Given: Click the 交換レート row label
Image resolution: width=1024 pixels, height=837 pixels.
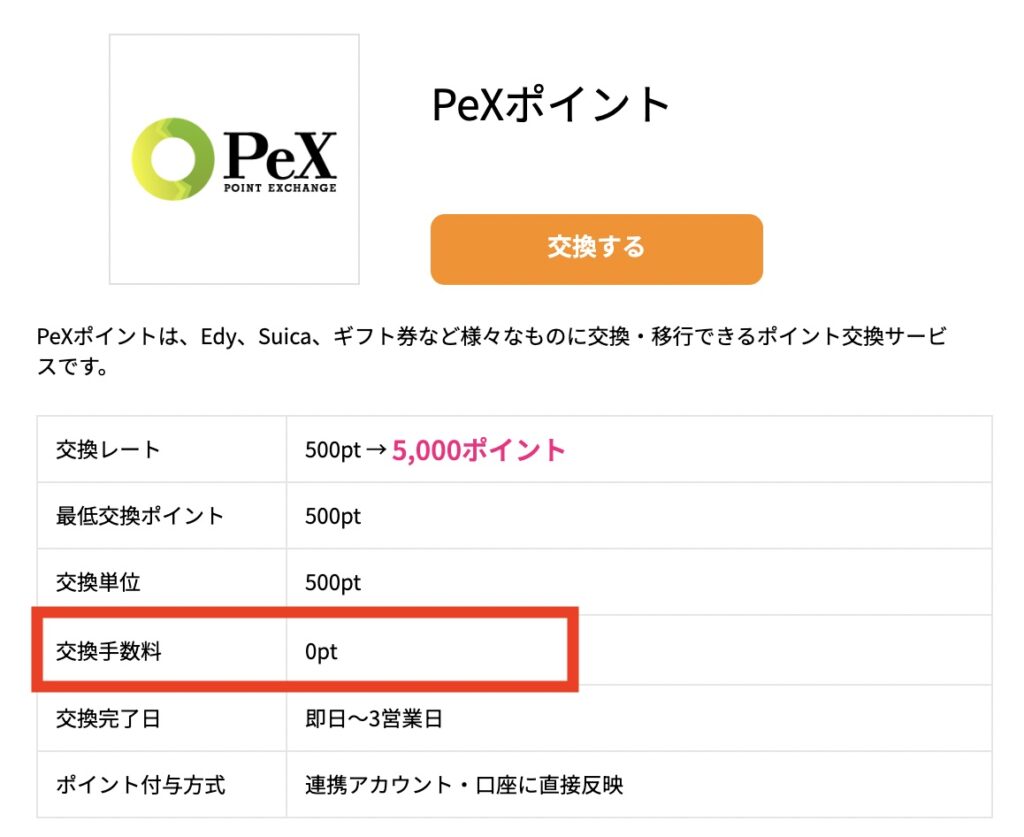Looking at the screenshot, I should click(108, 450).
